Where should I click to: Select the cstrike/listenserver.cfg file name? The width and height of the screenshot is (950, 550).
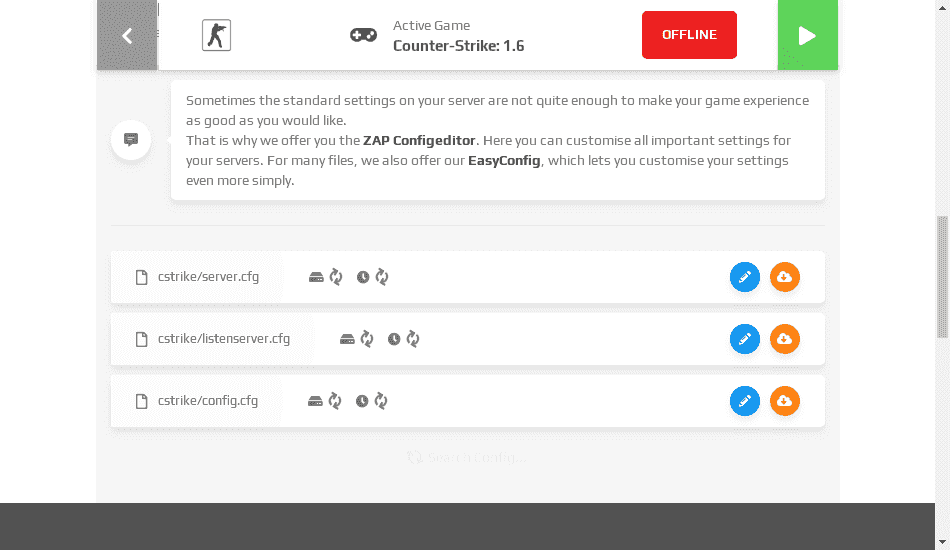(x=224, y=339)
